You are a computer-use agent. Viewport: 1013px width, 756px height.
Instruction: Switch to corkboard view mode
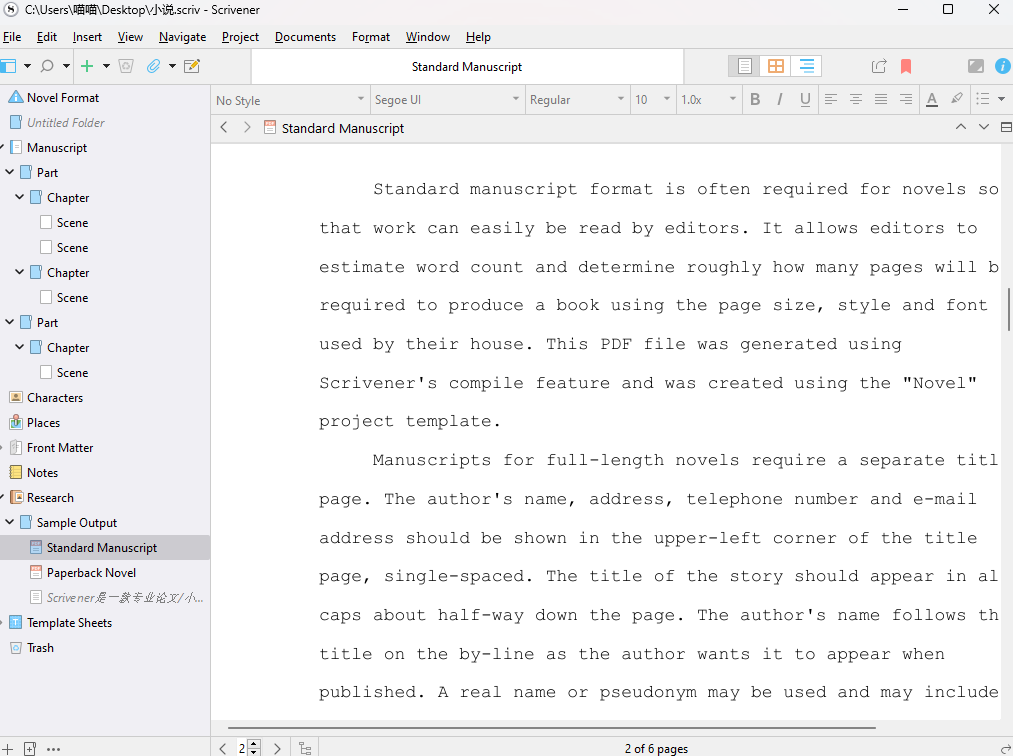pyautogui.click(x=775, y=66)
